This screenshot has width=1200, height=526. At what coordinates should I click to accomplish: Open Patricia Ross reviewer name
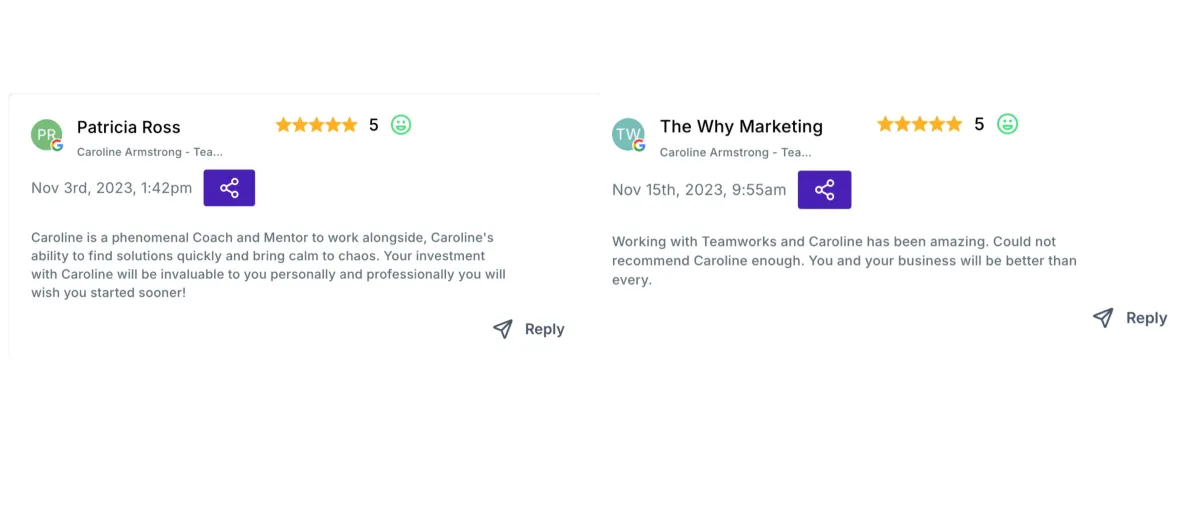pyautogui.click(x=129, y=127)
